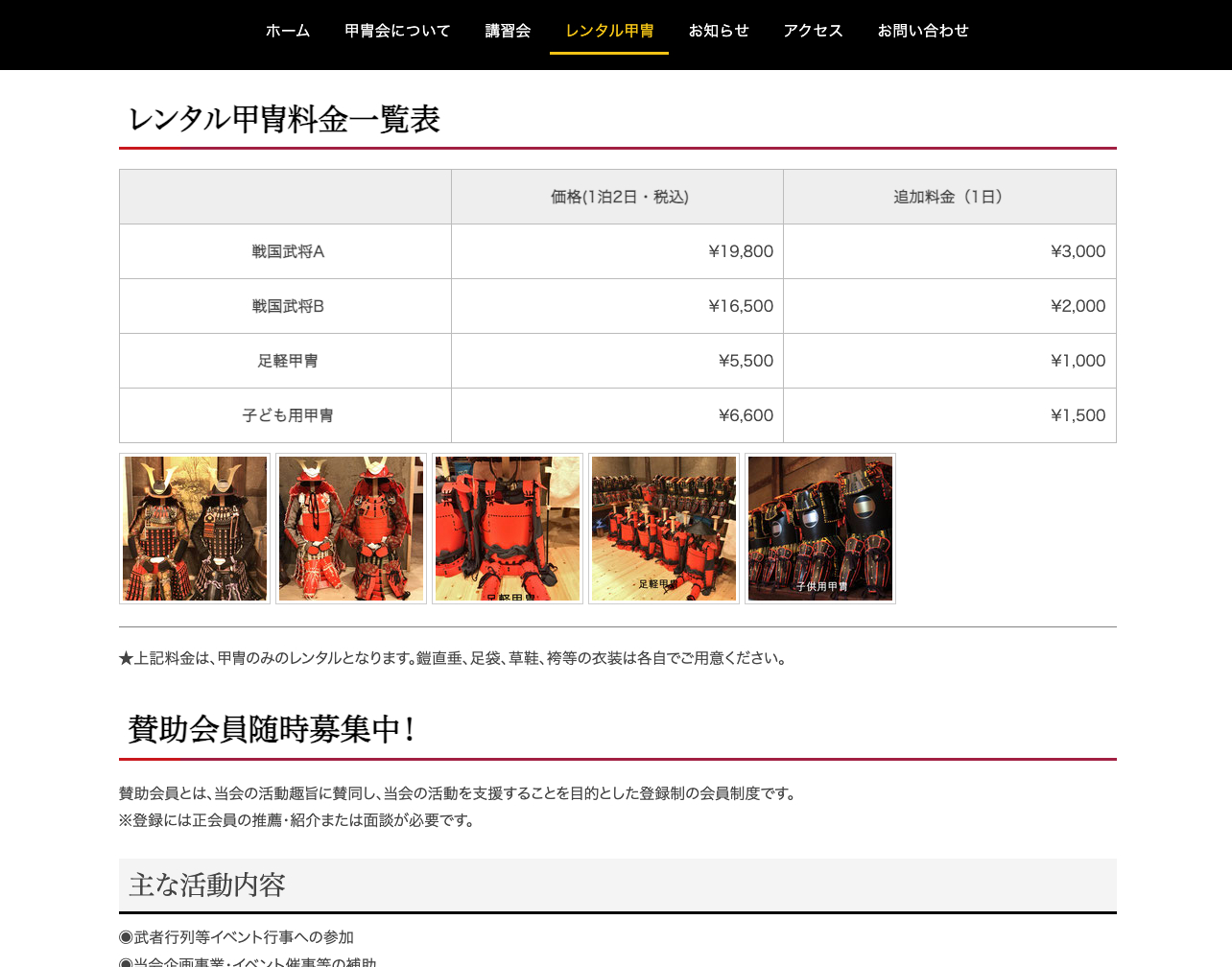Click the 子ども用甲冑 row label

click(x=288, y=415)
